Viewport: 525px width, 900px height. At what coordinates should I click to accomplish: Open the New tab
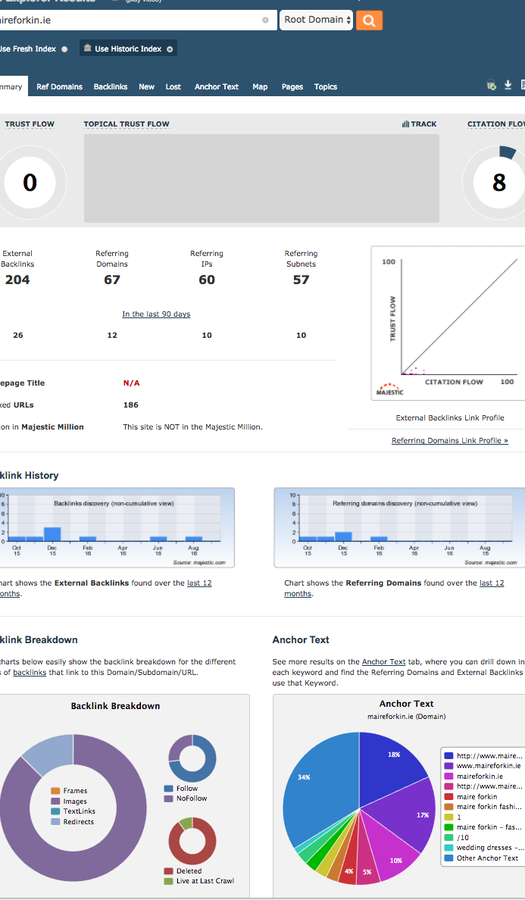[146, 87]
